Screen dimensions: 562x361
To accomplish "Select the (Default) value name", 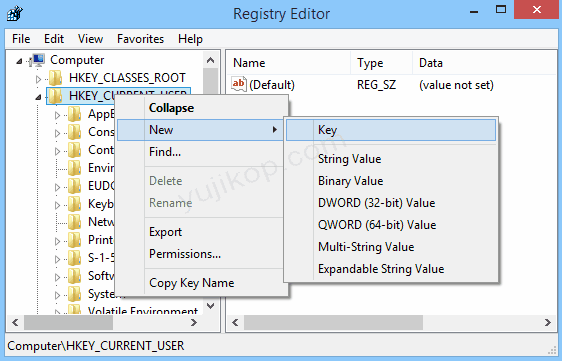I will pyautogui.click(x=272, y=85).
